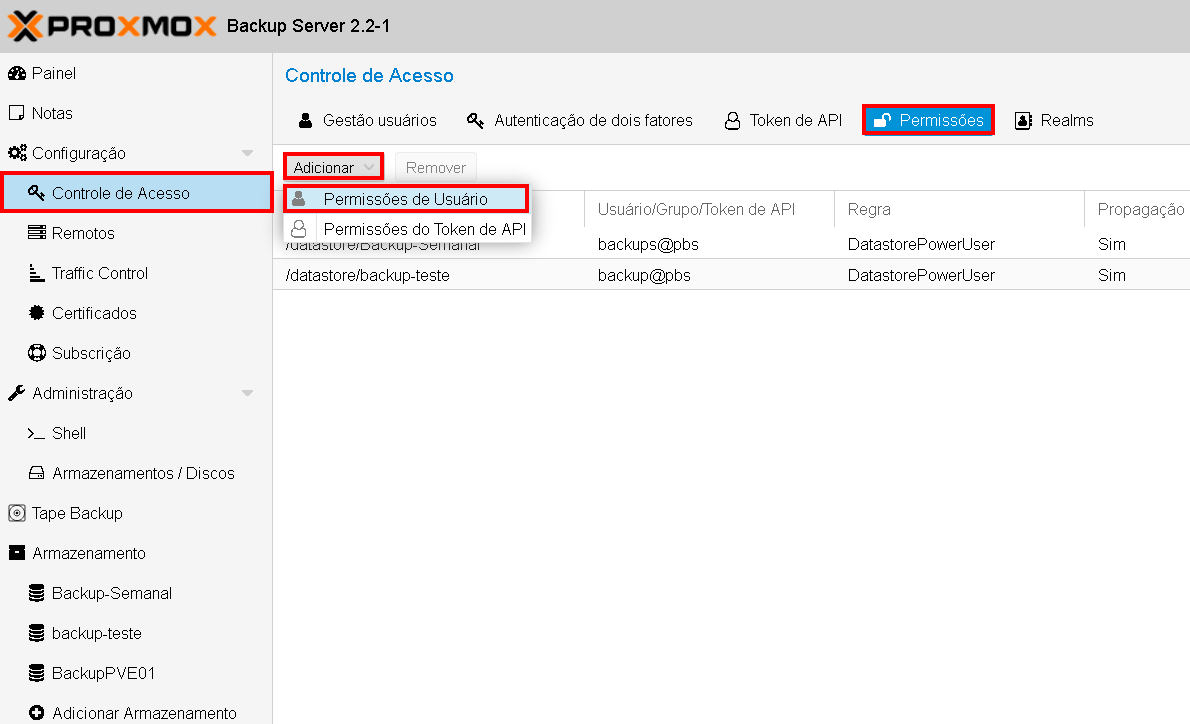
Task: Click the Traffic Control chart icon
Action: 36,273
